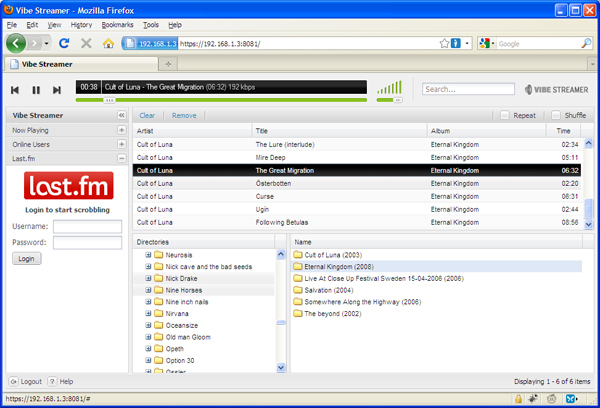The width and height of the screenshot is (600, 408).
Task: Sort playlist by Artist column
Action: click(x=192, y=131)
